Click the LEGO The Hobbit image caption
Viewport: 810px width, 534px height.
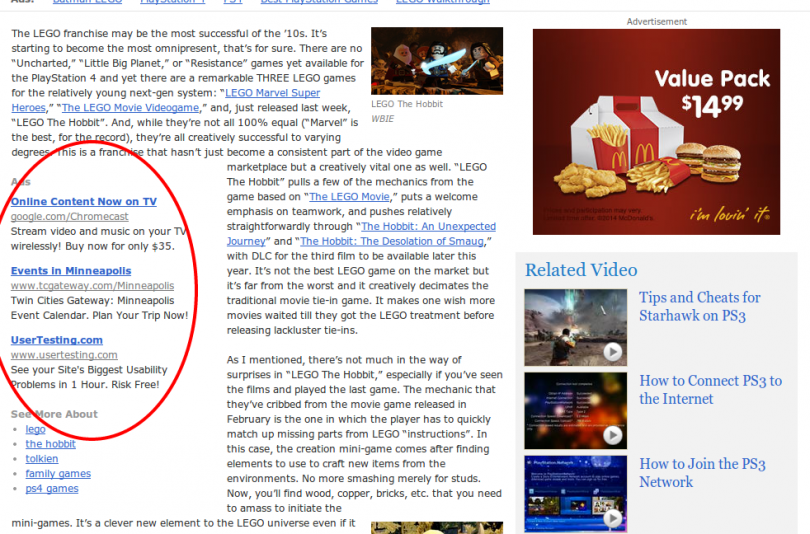[407, 104]
